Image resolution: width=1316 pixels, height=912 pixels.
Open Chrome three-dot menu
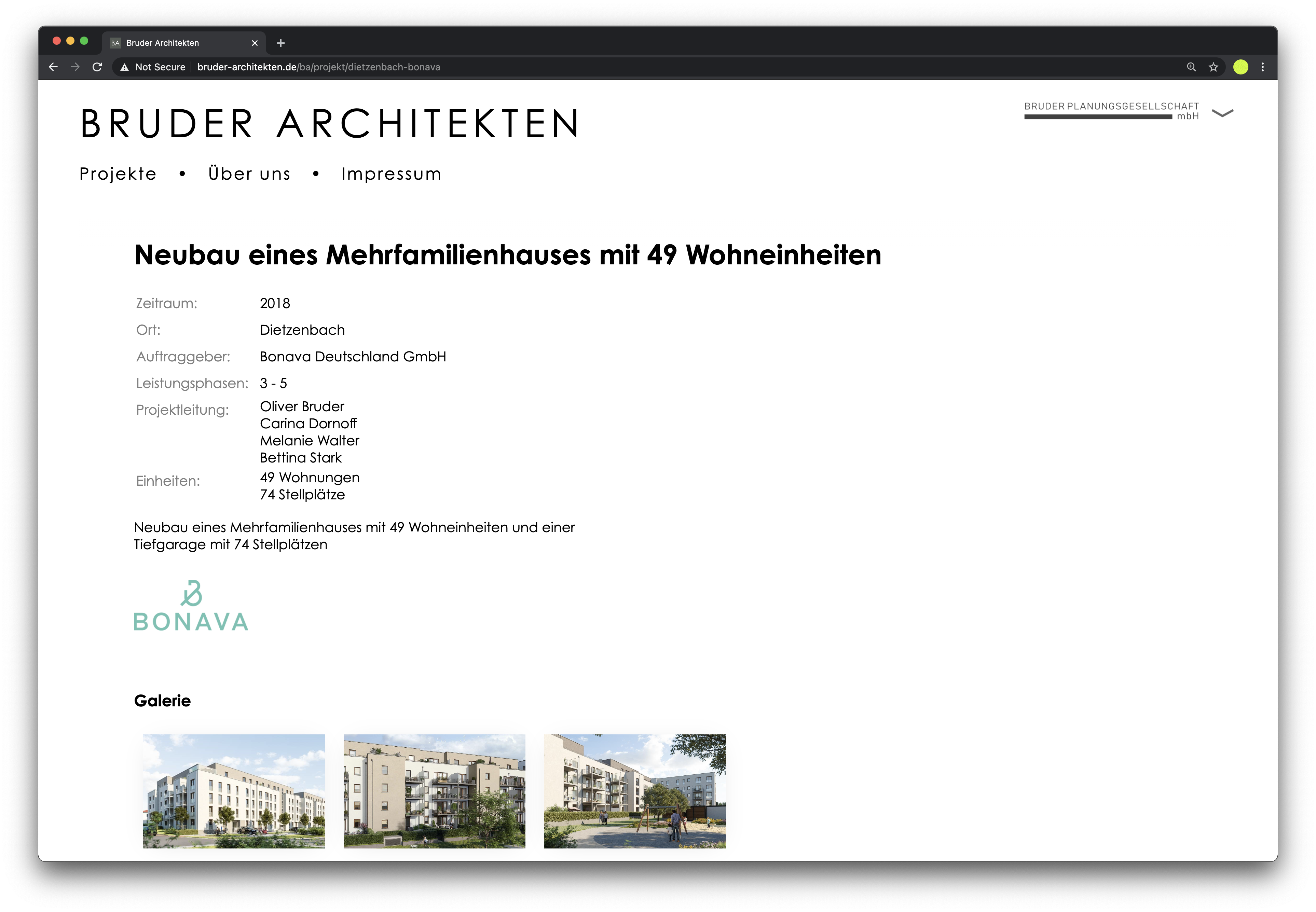pos(1263,67)
